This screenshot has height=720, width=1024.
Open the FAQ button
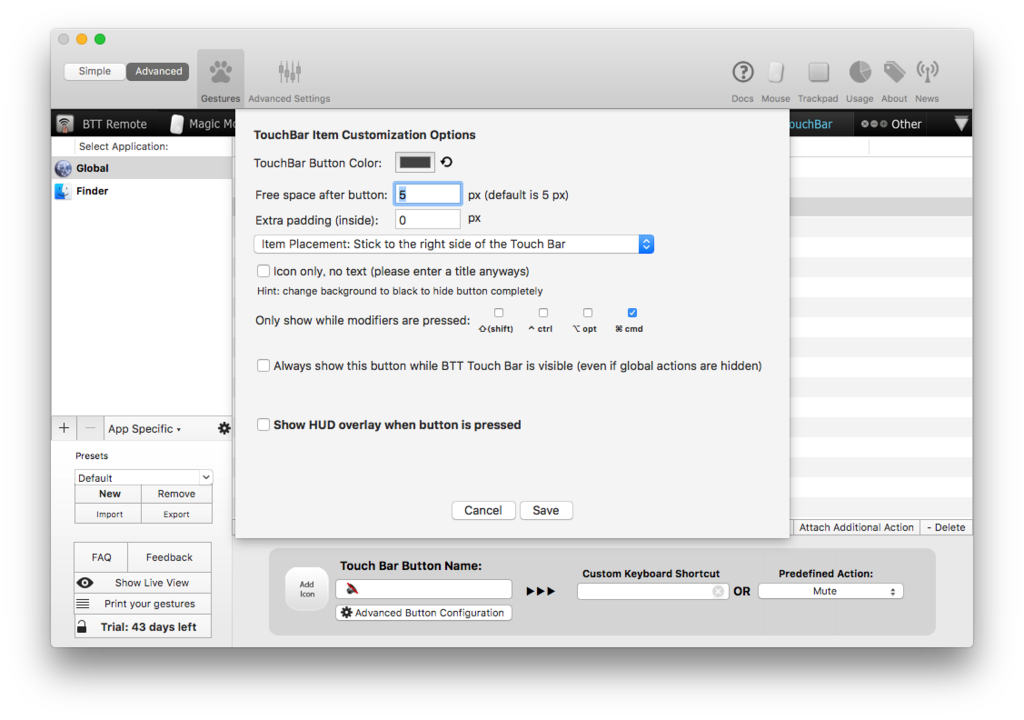(101, 557)
